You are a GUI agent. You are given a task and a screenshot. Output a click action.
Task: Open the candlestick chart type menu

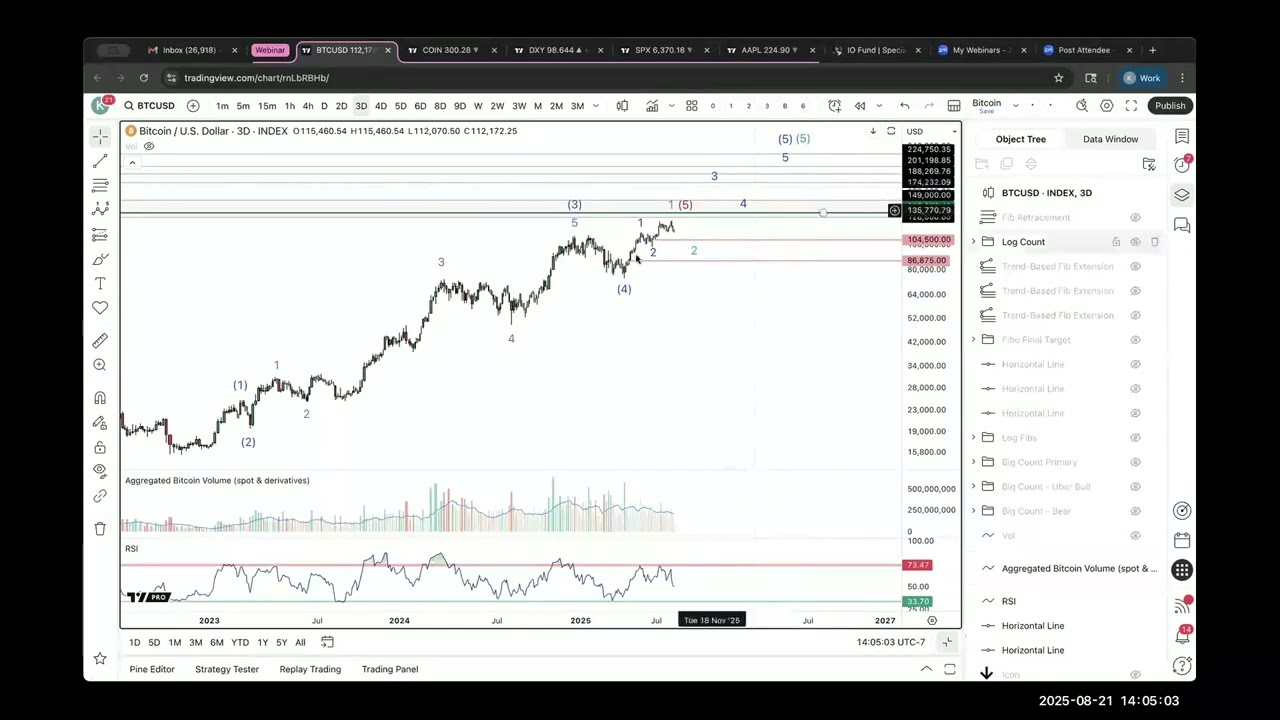(622, 106)
